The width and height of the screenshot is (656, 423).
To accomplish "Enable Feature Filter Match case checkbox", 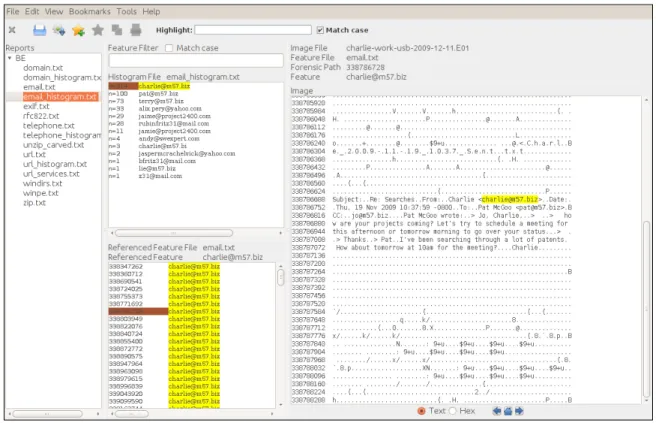I will [169, 48].
